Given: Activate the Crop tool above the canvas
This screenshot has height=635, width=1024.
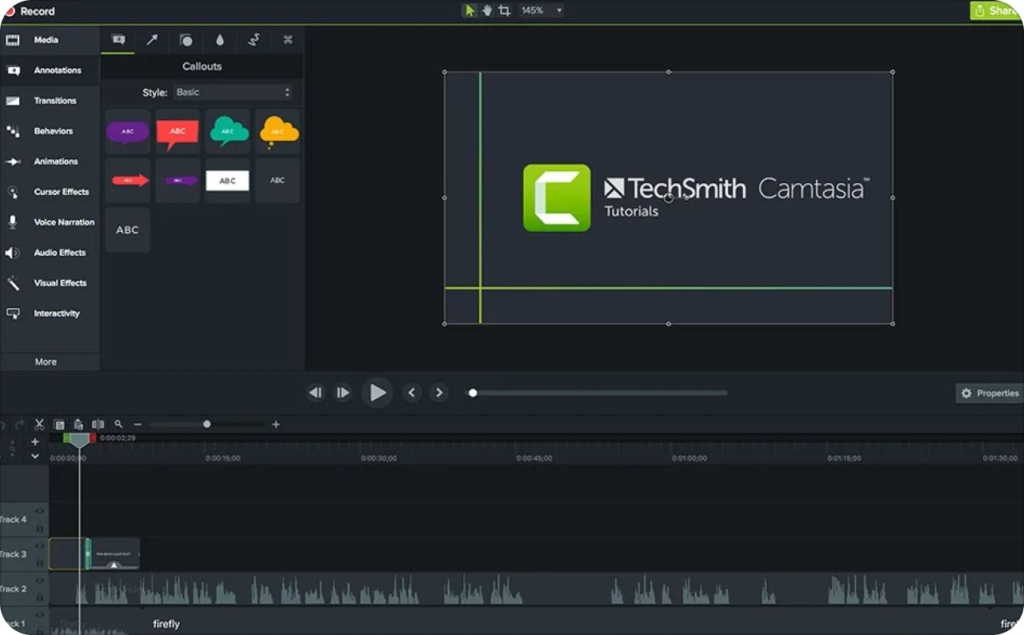Looking at the screenshot, I should click(505, 10).
